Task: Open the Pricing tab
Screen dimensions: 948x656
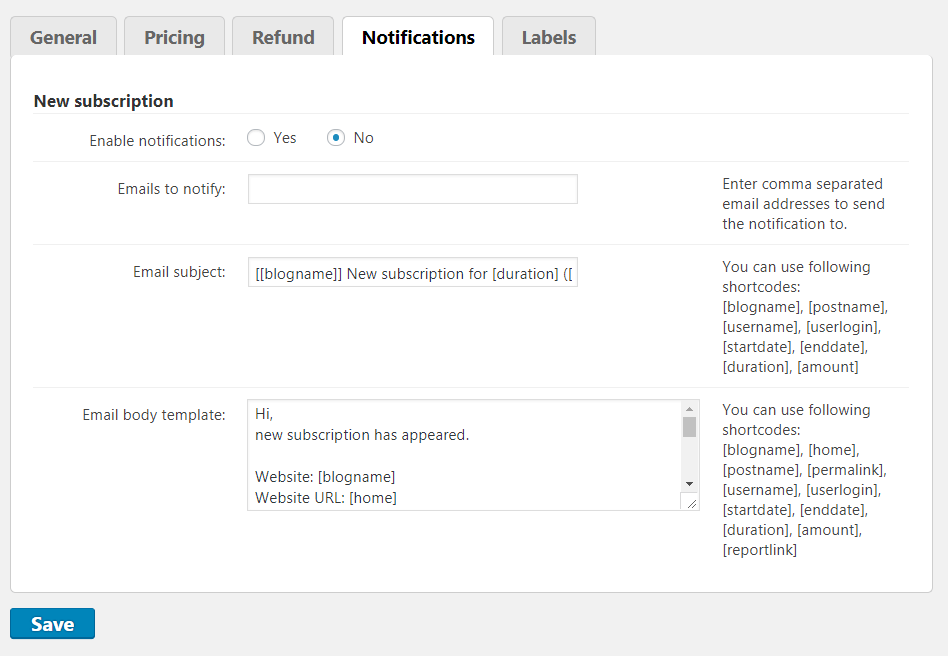Action: click(174, 37)
